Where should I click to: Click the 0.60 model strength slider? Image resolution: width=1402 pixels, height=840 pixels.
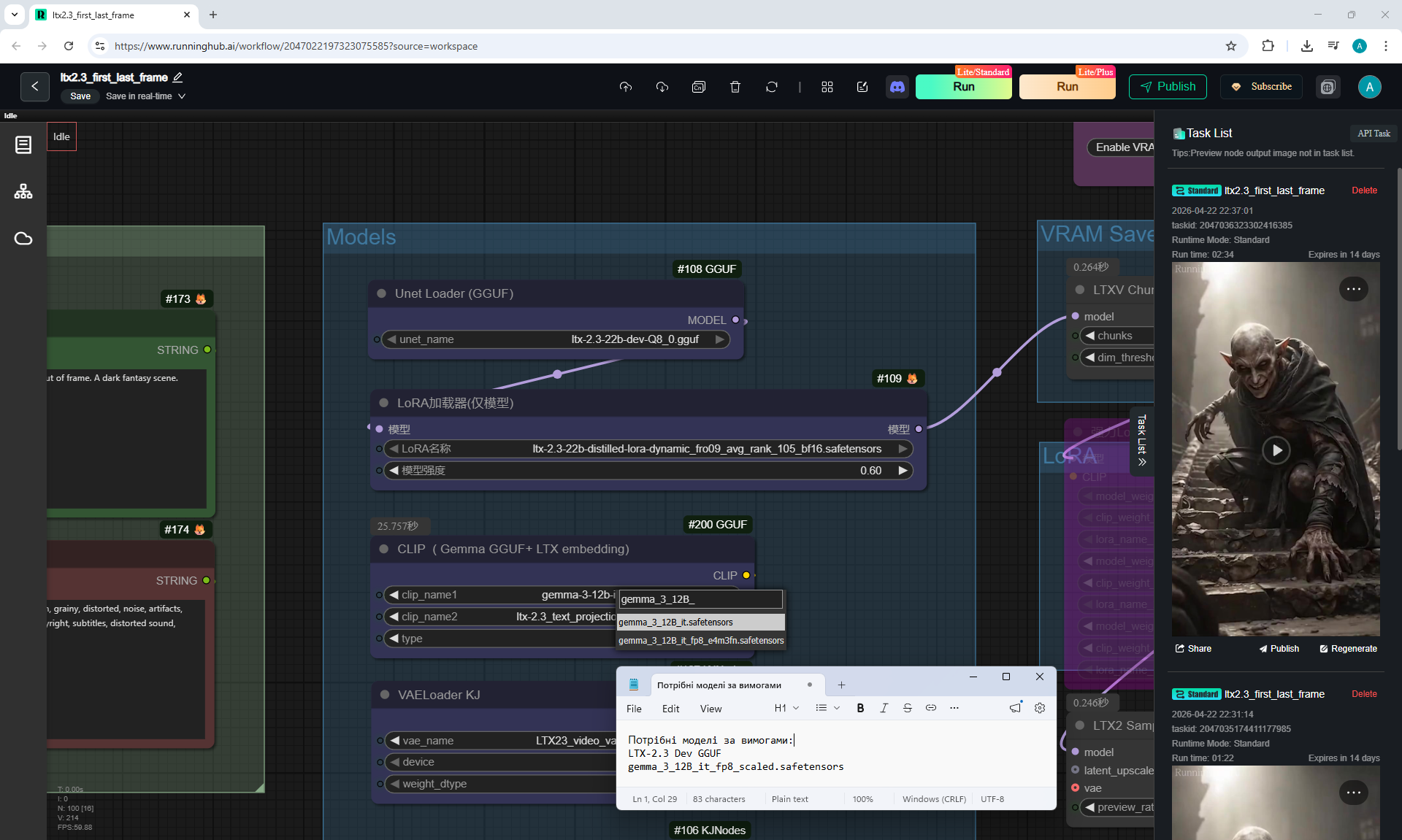coord(648,471)
